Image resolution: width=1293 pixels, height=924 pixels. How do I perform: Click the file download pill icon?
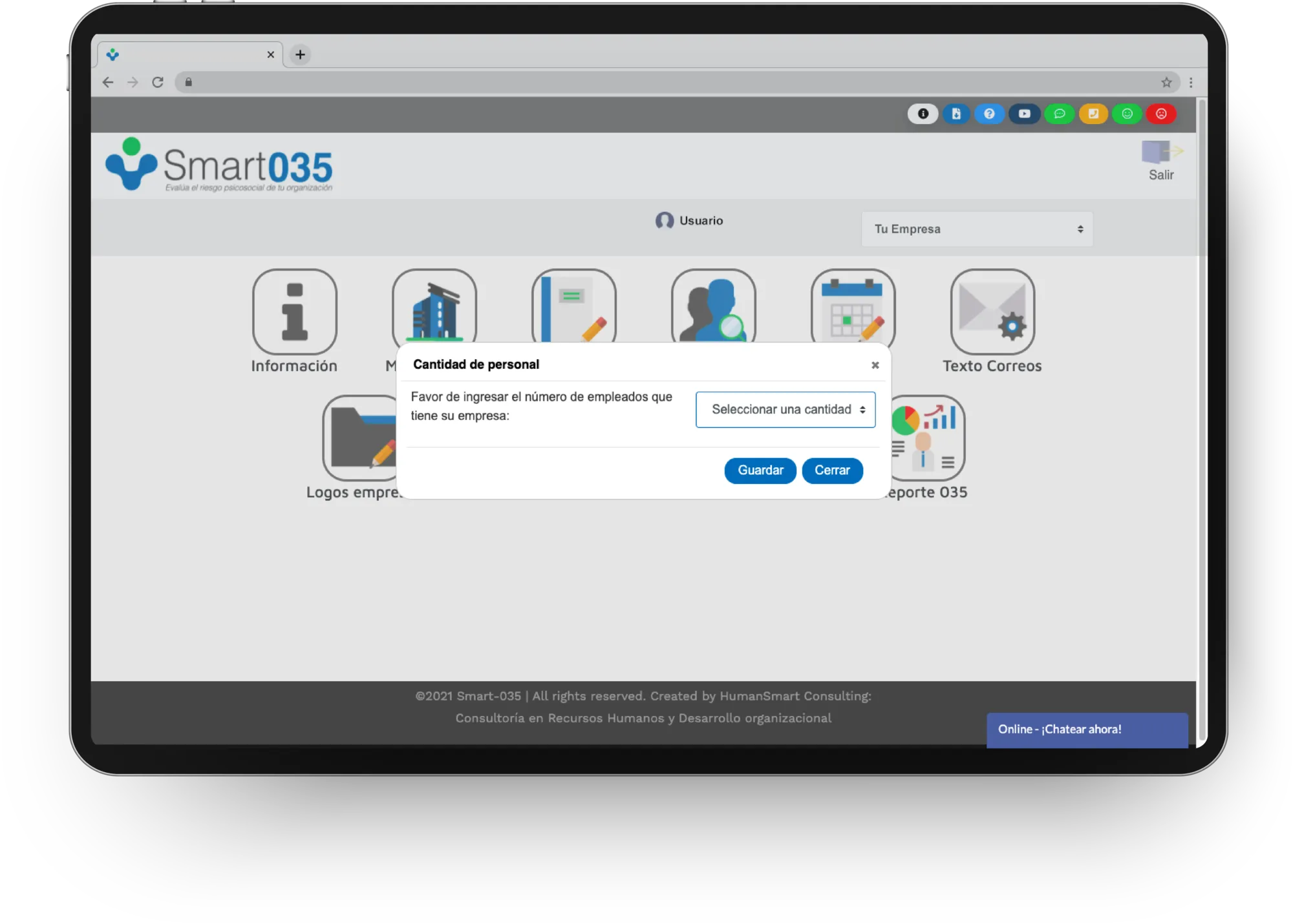pyautogui.click(x=956, y=114)
